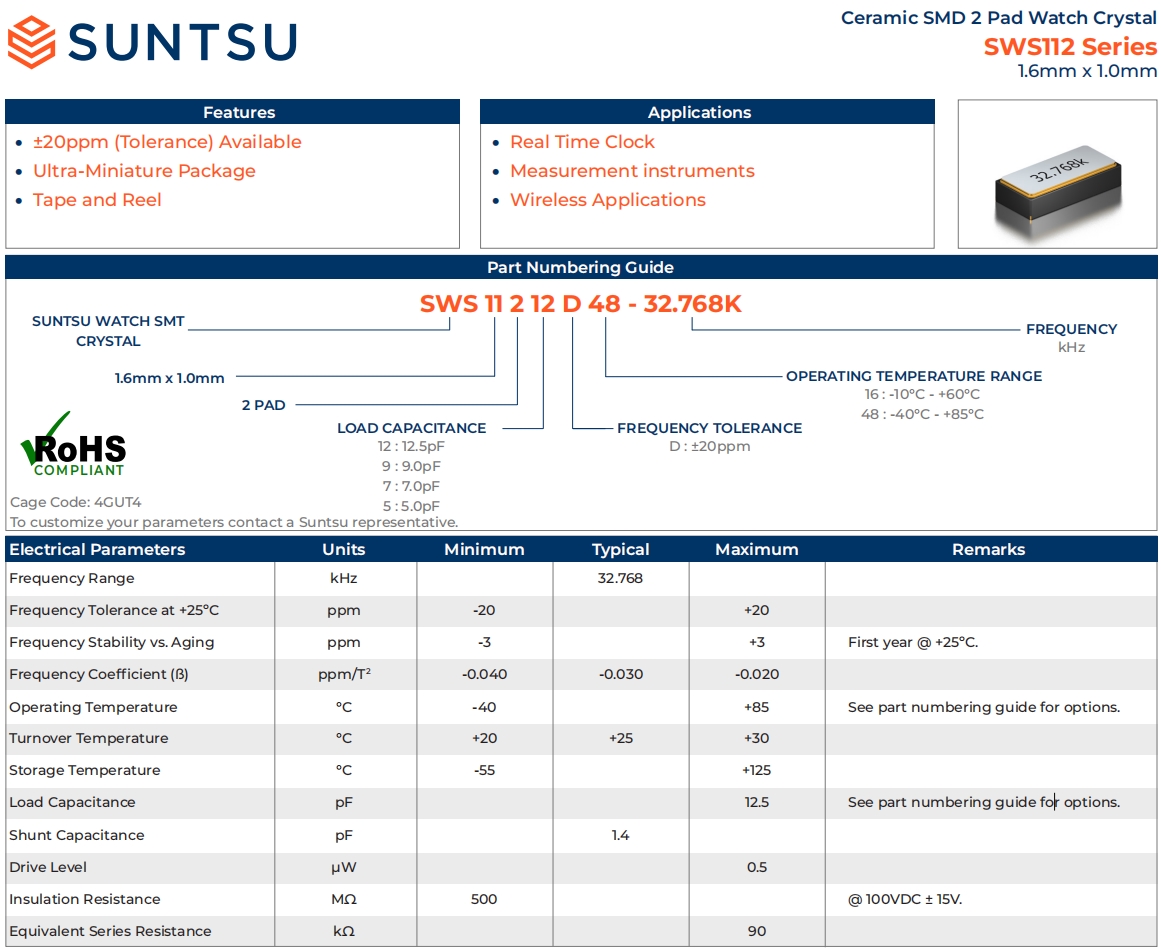This screenshot has width=1161, height=948.
Task: Click the Real Time Clock bullet item
Action: [582, 142]
